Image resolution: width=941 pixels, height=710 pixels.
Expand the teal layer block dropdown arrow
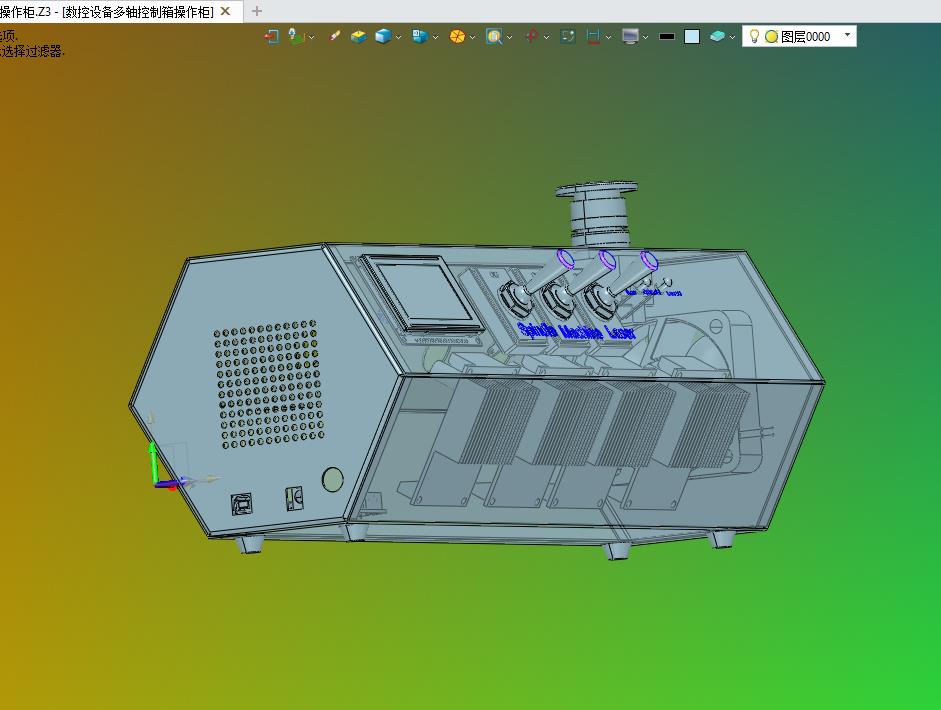[733, 37]
